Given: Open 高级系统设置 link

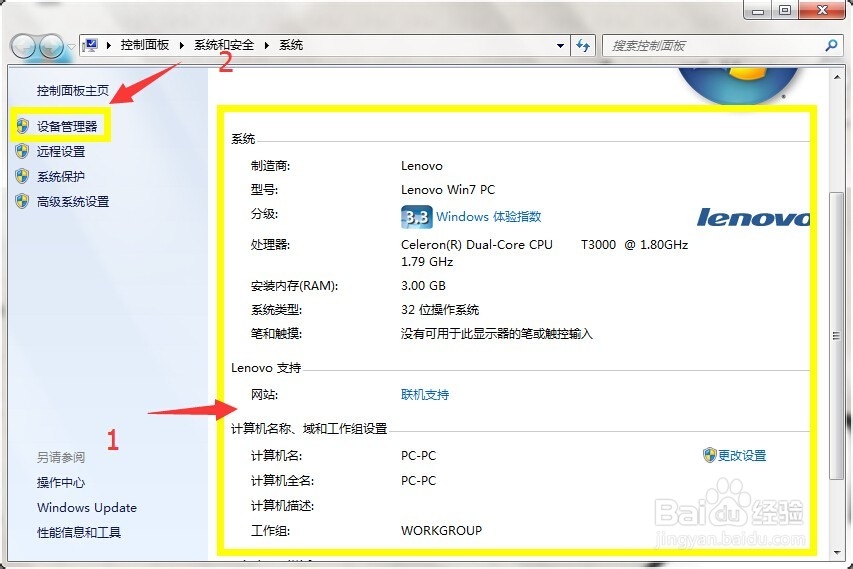Looking at the screenshot, I should pos(73,201).
